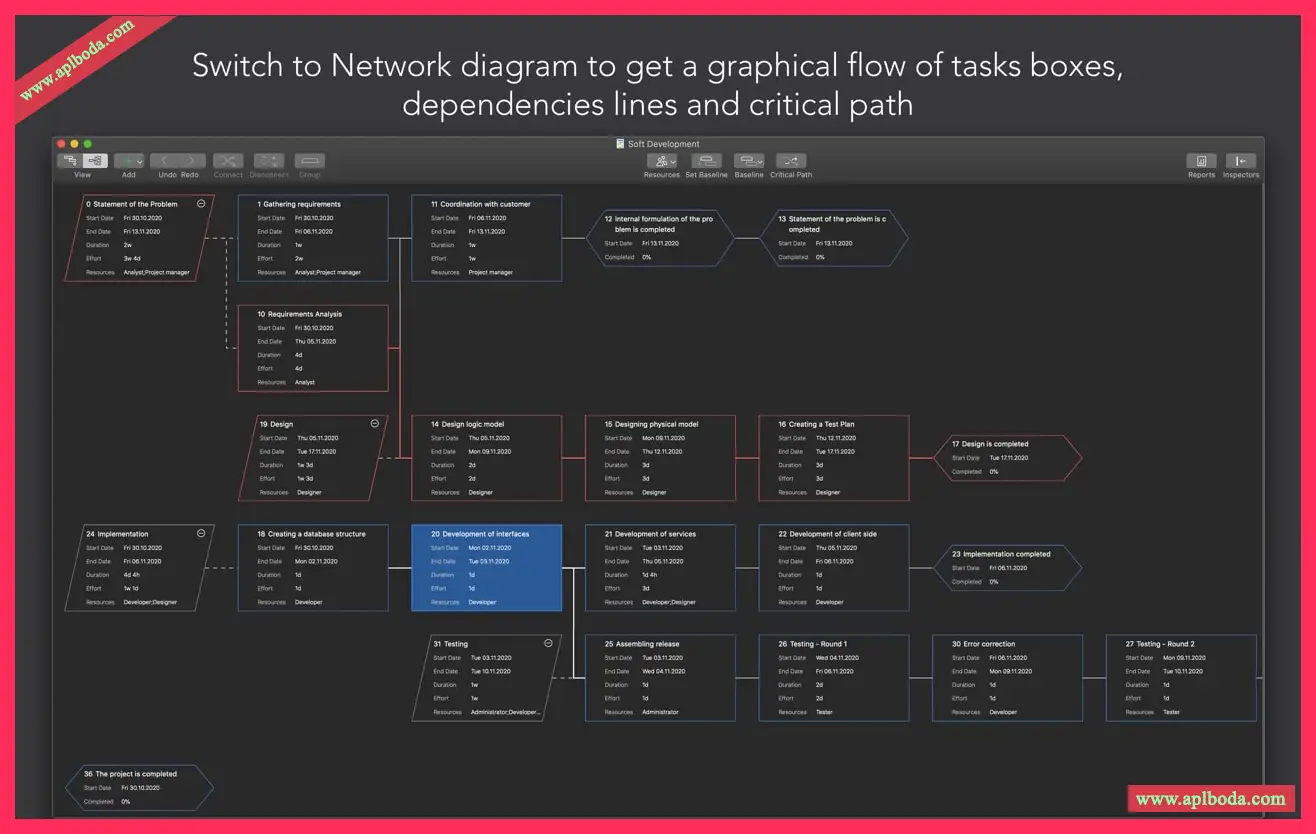This screenshot has width=1316, height=834.
Task: Collapse the Statement of the Problem group
Action: 201,203
